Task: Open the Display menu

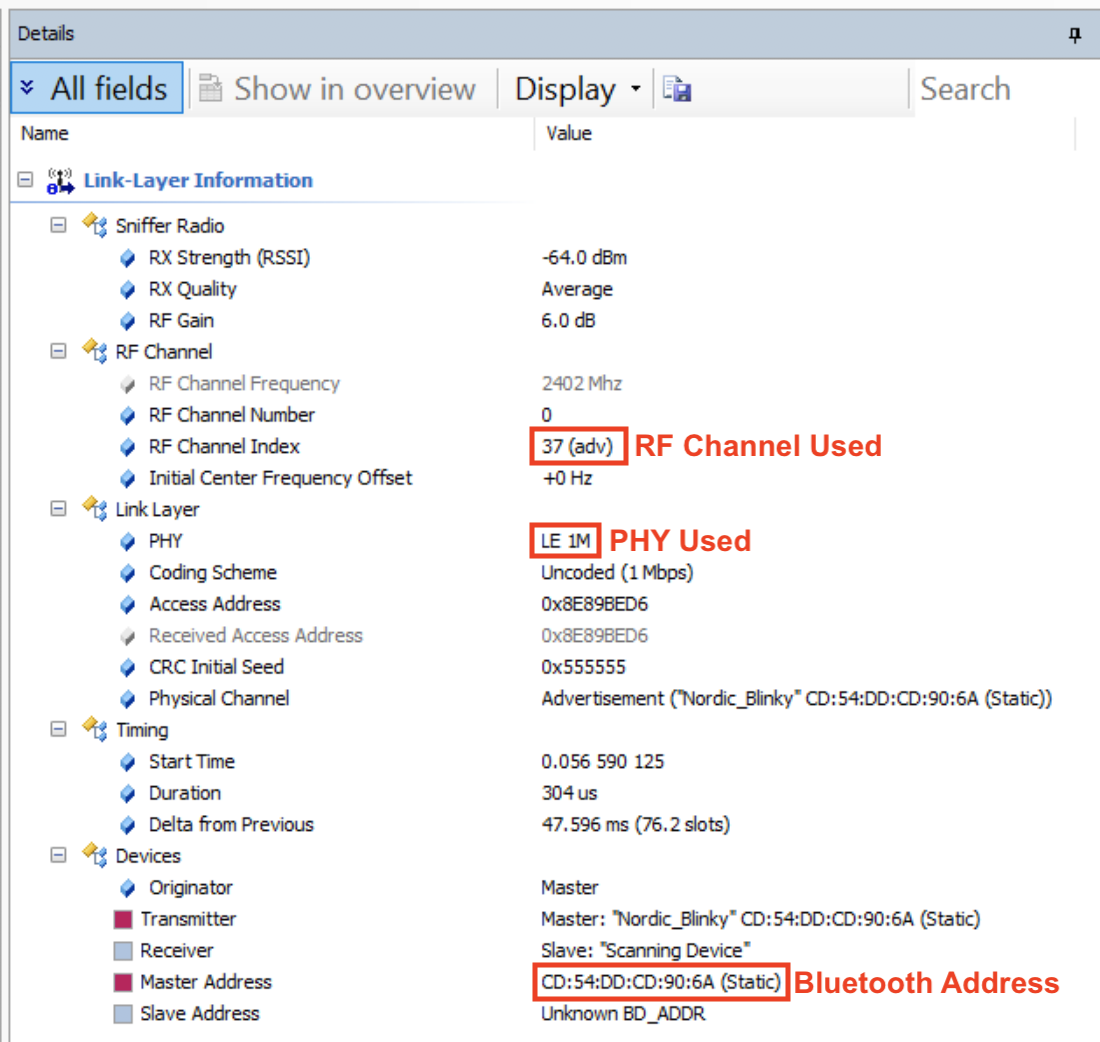Action: (566, 89)
